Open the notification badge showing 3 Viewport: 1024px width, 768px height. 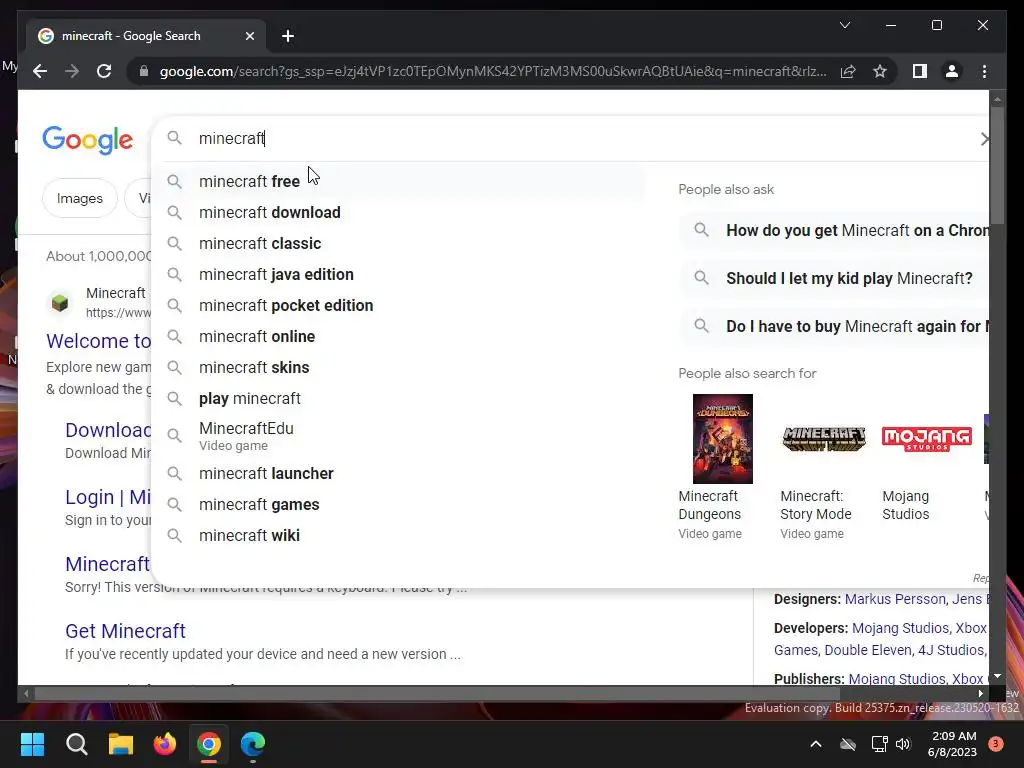point(995,744)
